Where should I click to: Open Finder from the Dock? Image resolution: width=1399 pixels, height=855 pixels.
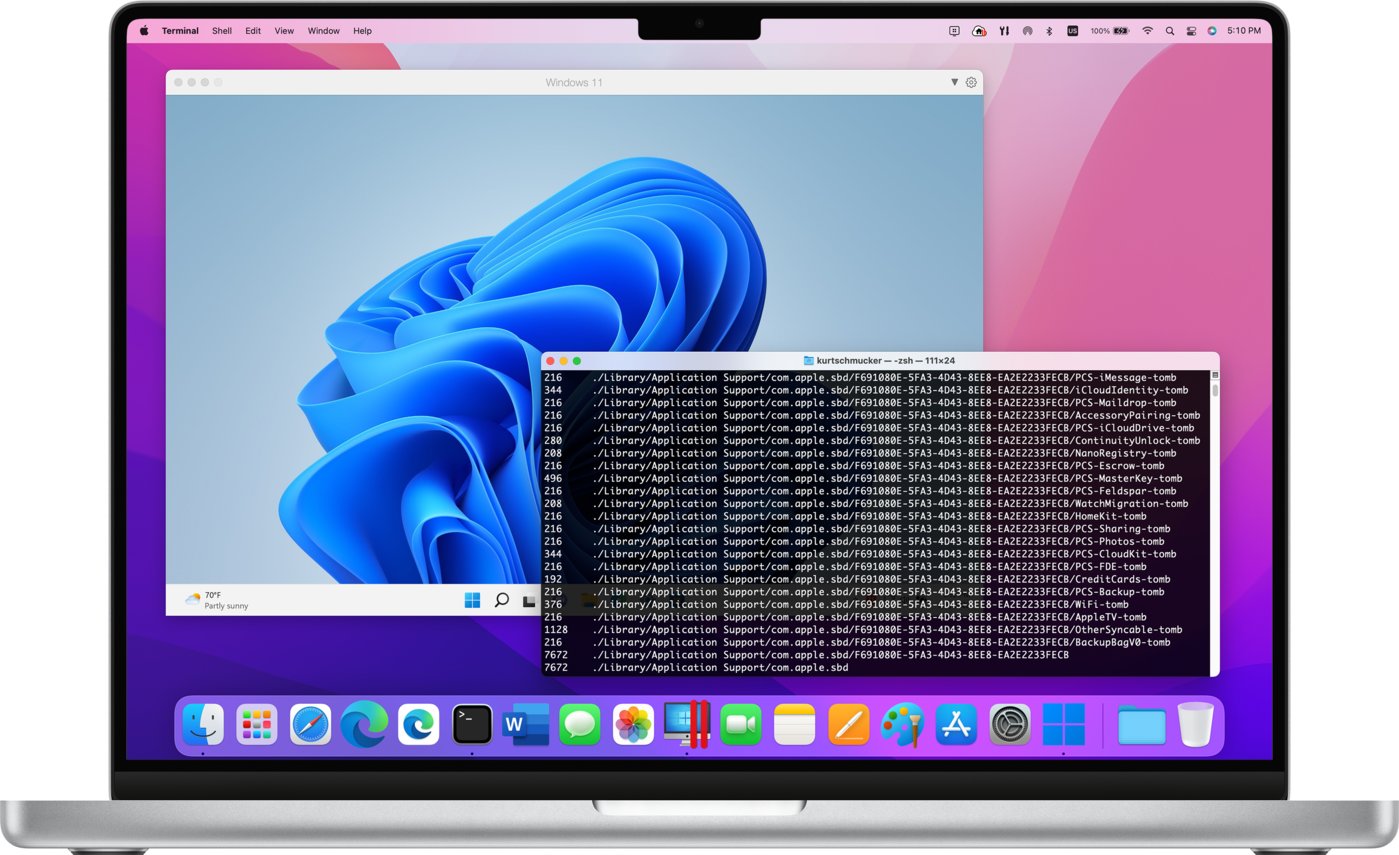(203, 724)
